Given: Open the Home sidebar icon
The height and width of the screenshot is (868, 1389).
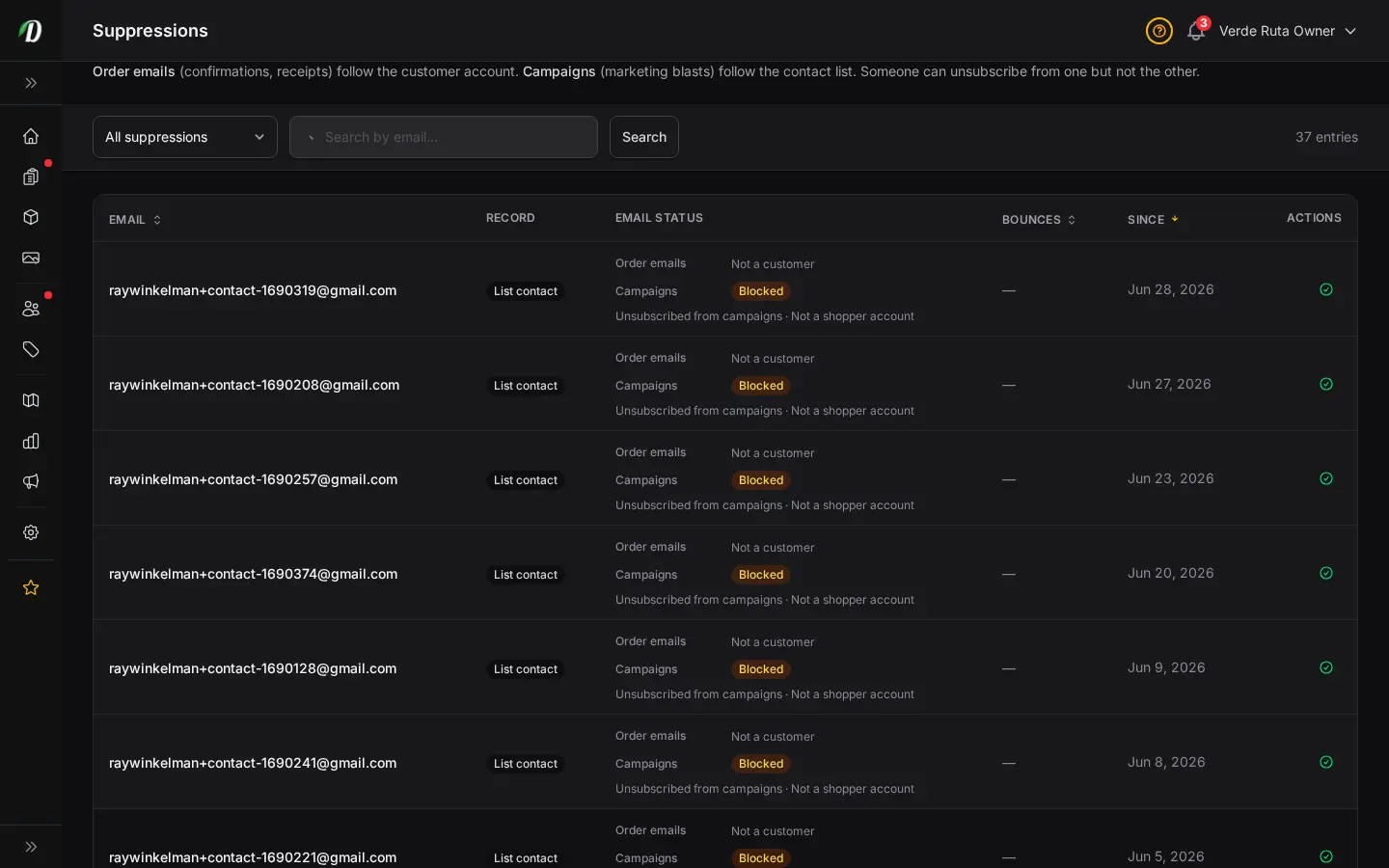Looking at the screenshot, I should (31, 136).
